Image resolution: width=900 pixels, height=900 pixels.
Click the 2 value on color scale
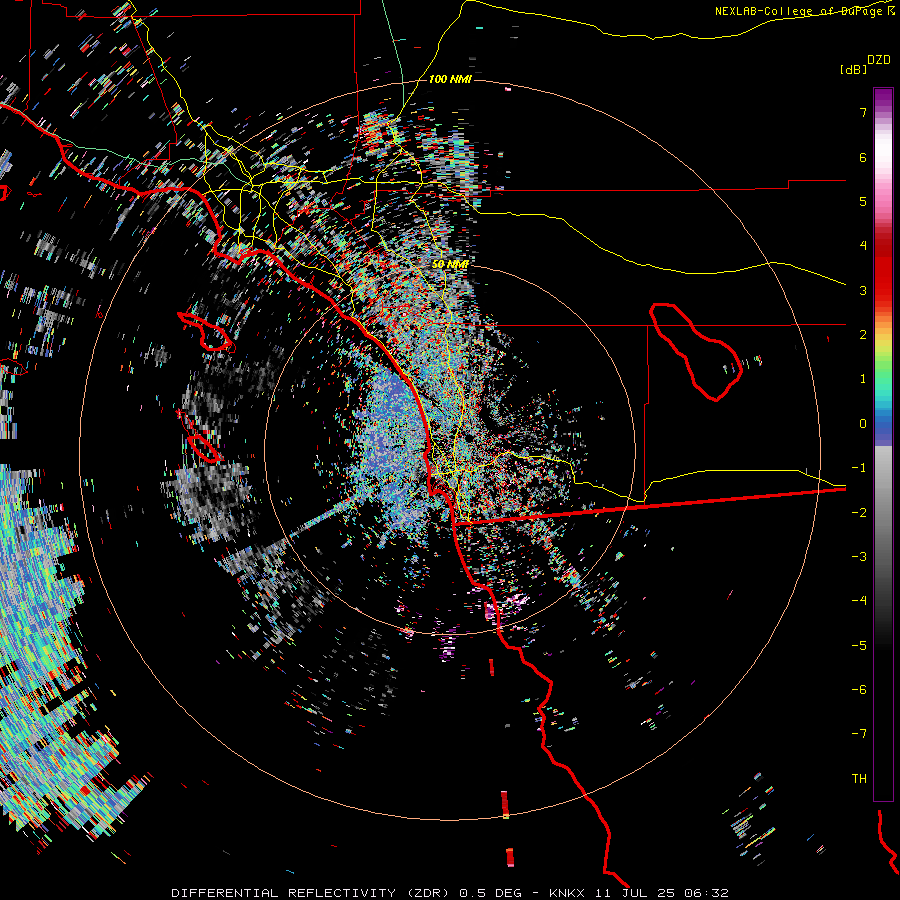tap(863, 335)
